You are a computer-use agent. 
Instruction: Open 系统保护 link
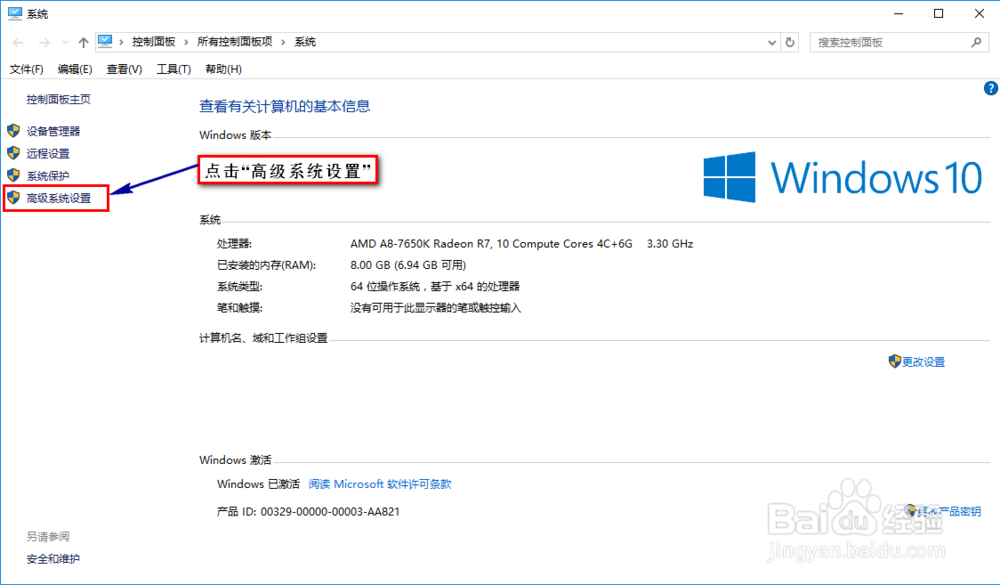click(48, 176)
